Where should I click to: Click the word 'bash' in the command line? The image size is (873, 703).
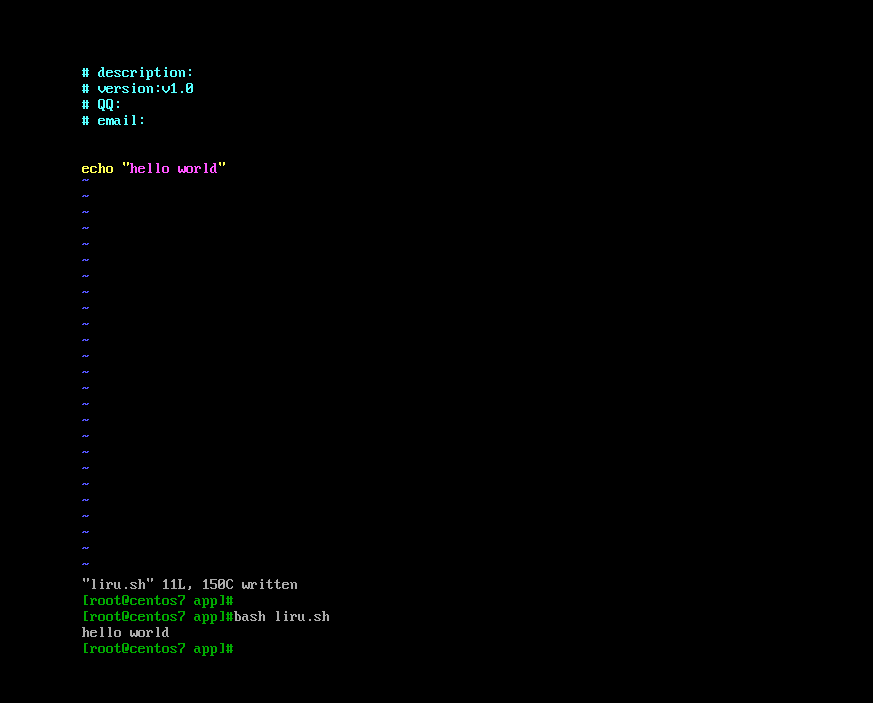point(250,617)
